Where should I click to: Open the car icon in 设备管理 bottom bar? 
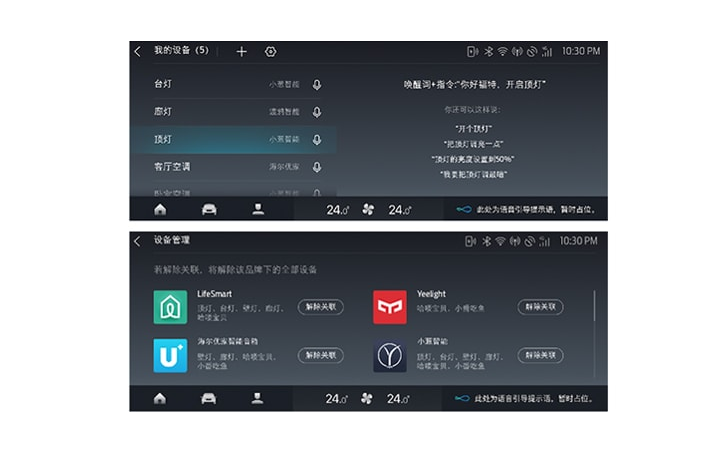(208, 399)
